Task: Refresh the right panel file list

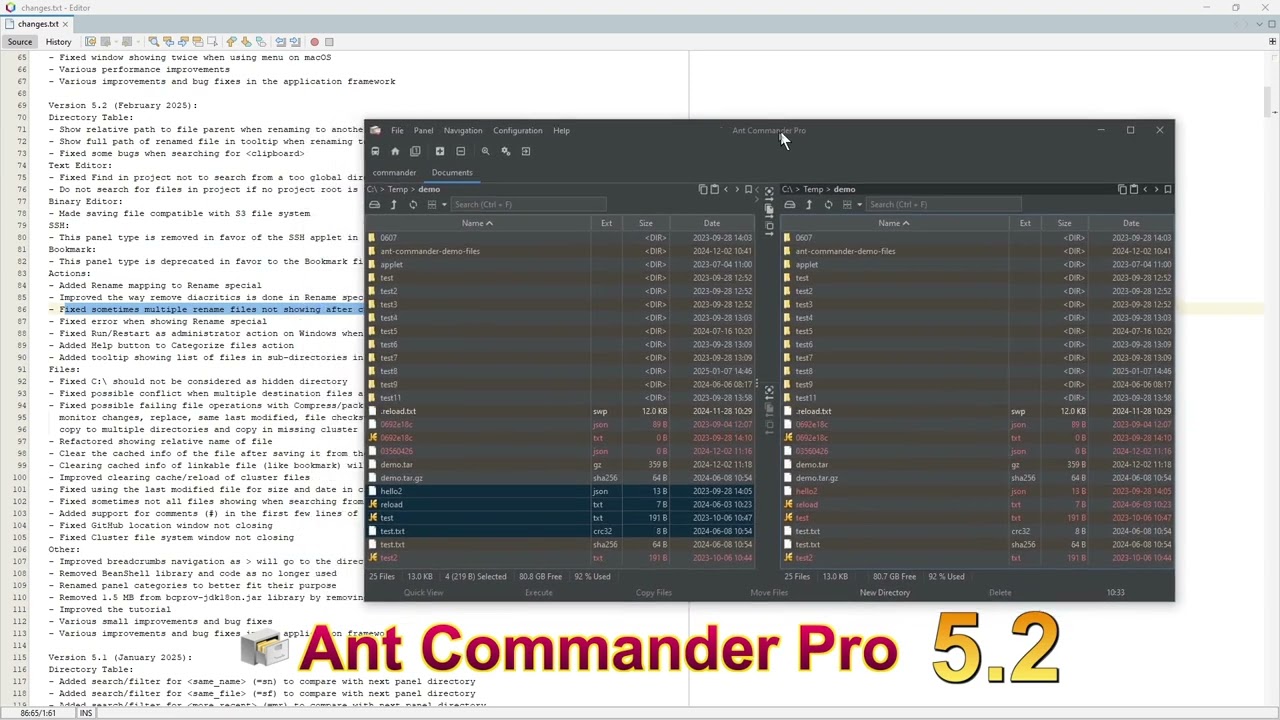Action: [x=828, y=204]
